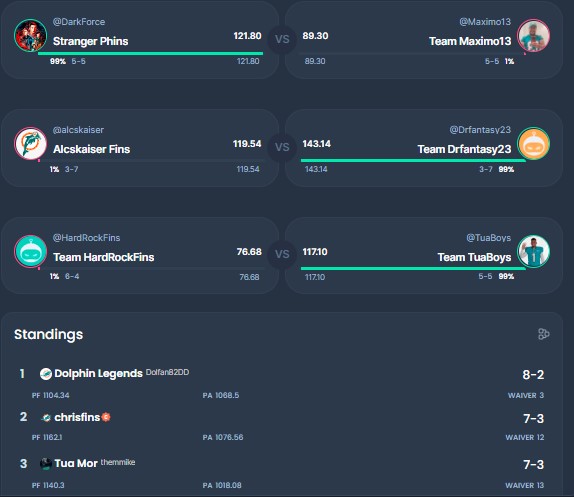Open Team Maximo13 avatar picture
The width and height of the screenshot is (574, 497).
tap(533, 36)
